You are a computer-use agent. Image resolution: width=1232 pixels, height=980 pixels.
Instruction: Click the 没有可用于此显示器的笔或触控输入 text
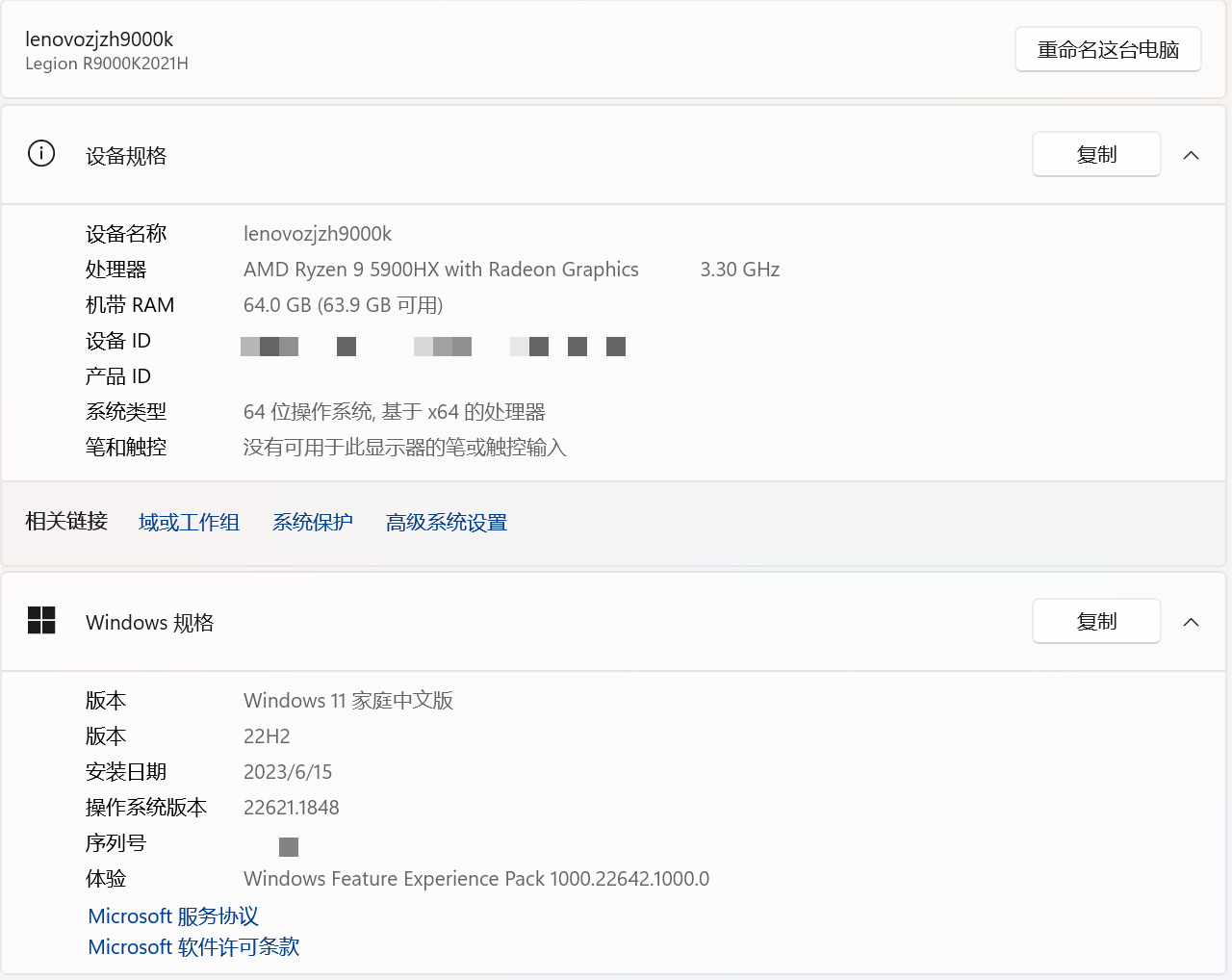coord(405,448)
